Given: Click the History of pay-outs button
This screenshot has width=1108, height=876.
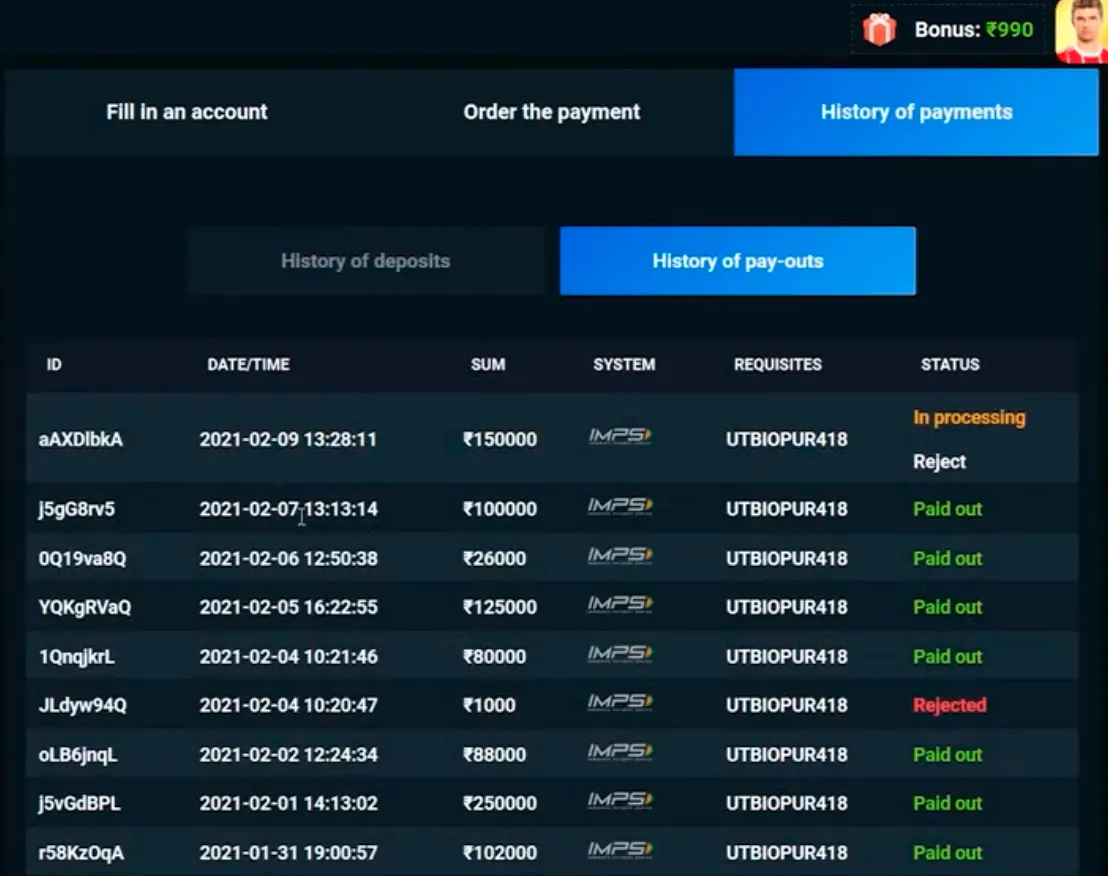Looking at the screenshot, I should [x=737, y=260].
